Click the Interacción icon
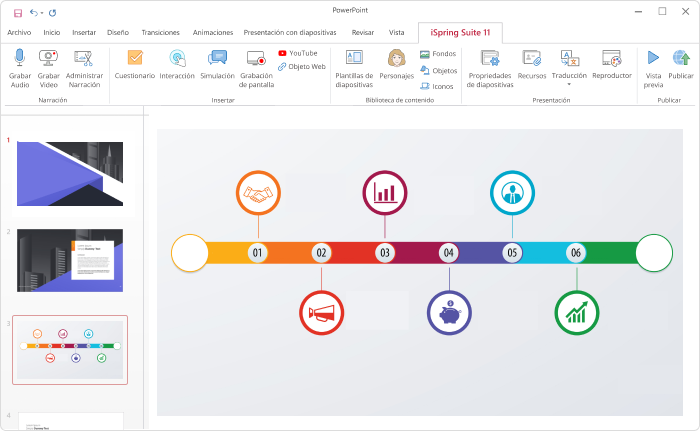This screenshot has height=431, width=700. (177, 59)
